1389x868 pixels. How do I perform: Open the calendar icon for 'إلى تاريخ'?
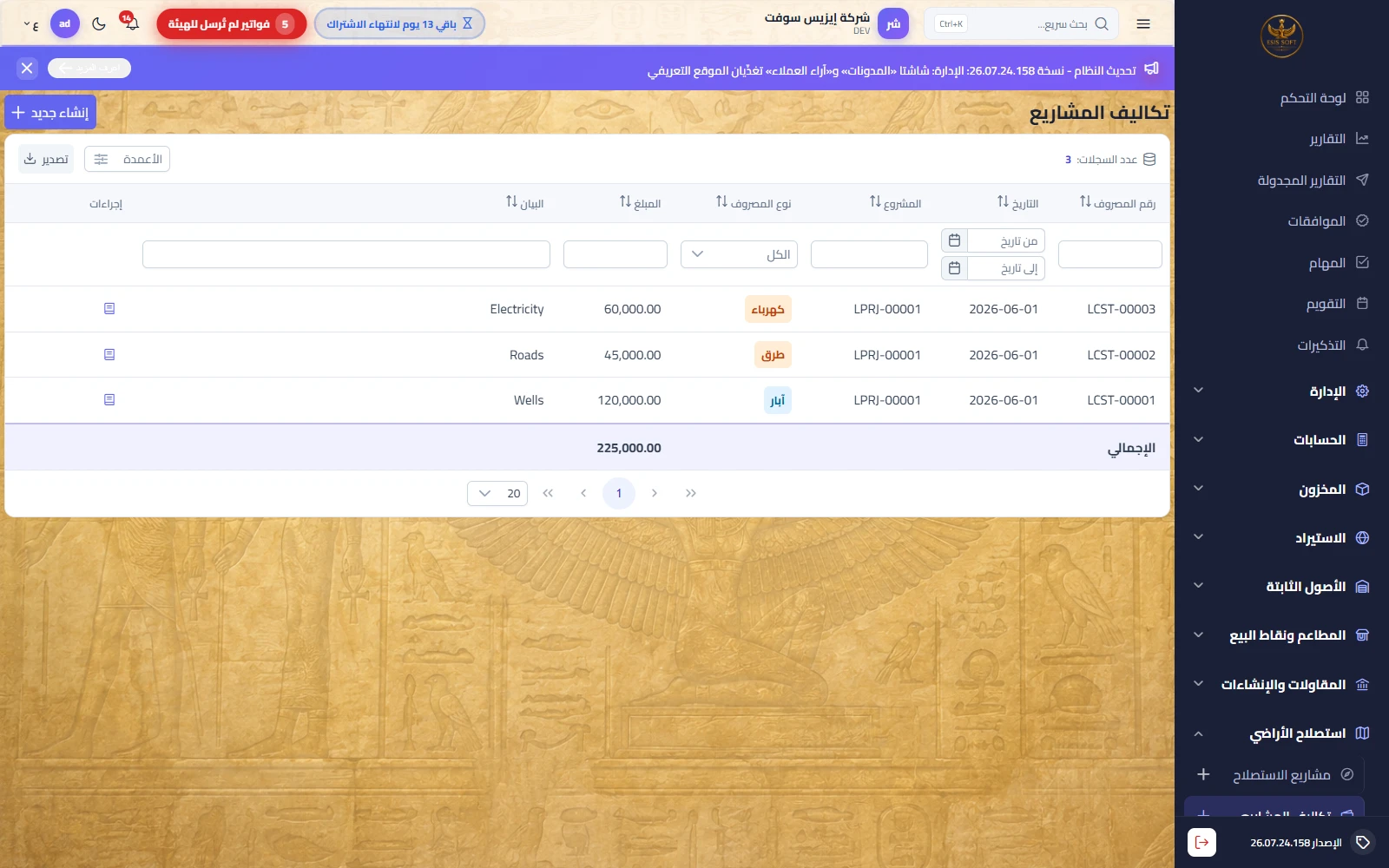pyautogui.click(x=954, y=268)
